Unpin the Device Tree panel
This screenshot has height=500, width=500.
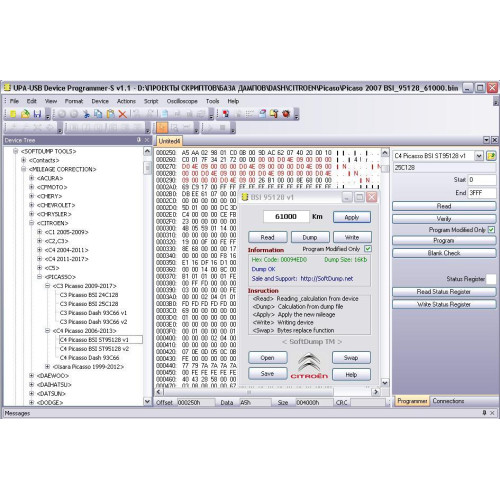pyautogui.click(x=139, y=140)
